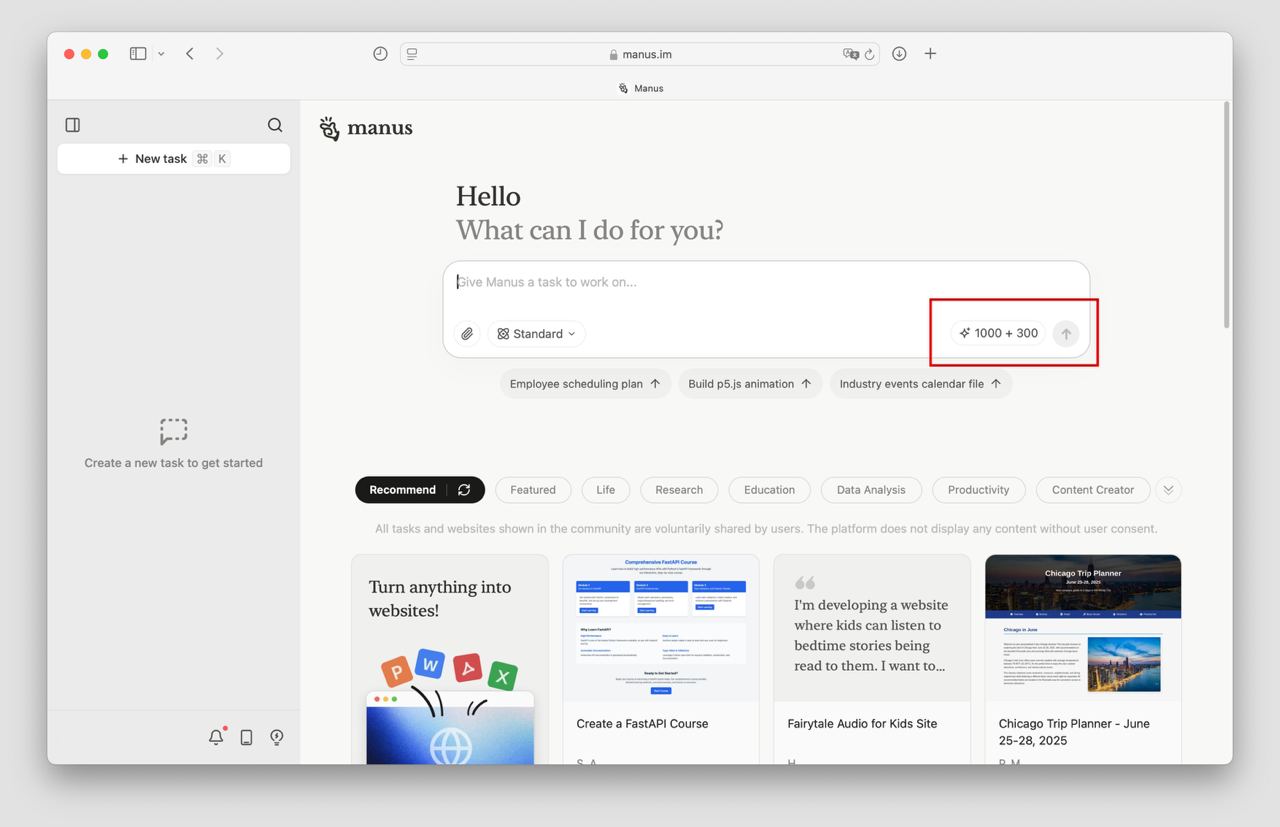Choose the Employee scheduling plan suggestion
The width and height of the screenshot is (1280, 827).
[x=585, y=384]
